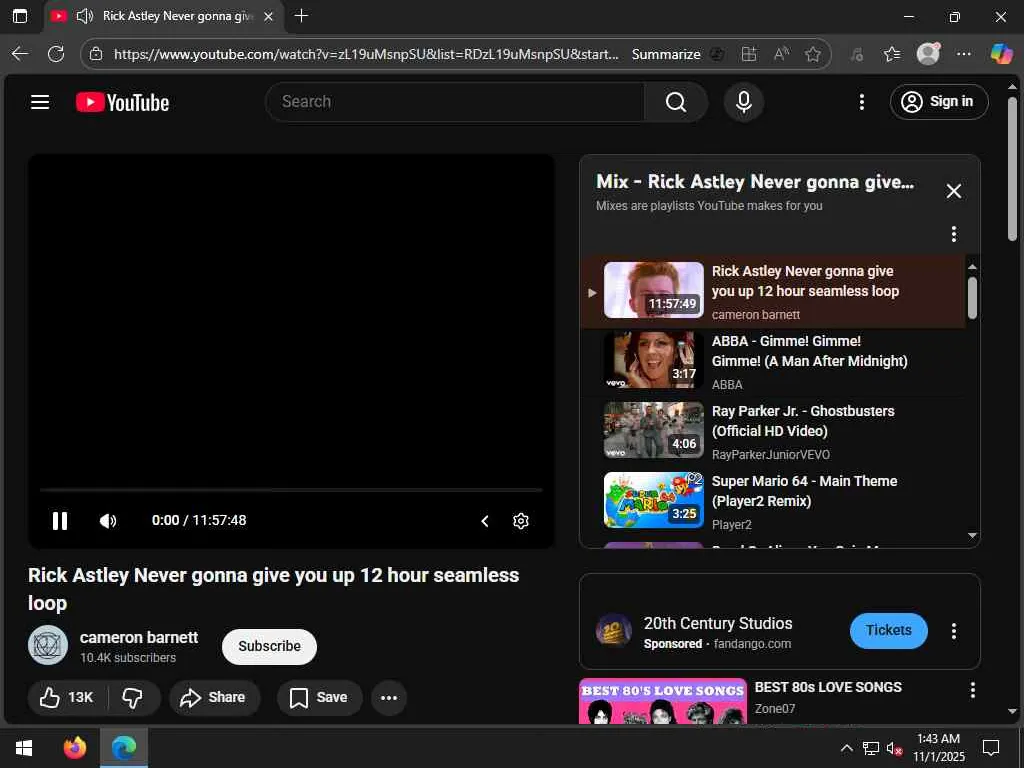Open cameron barnett channel avatar
This screenshot has height=768, width=1024.
point(48,645)
